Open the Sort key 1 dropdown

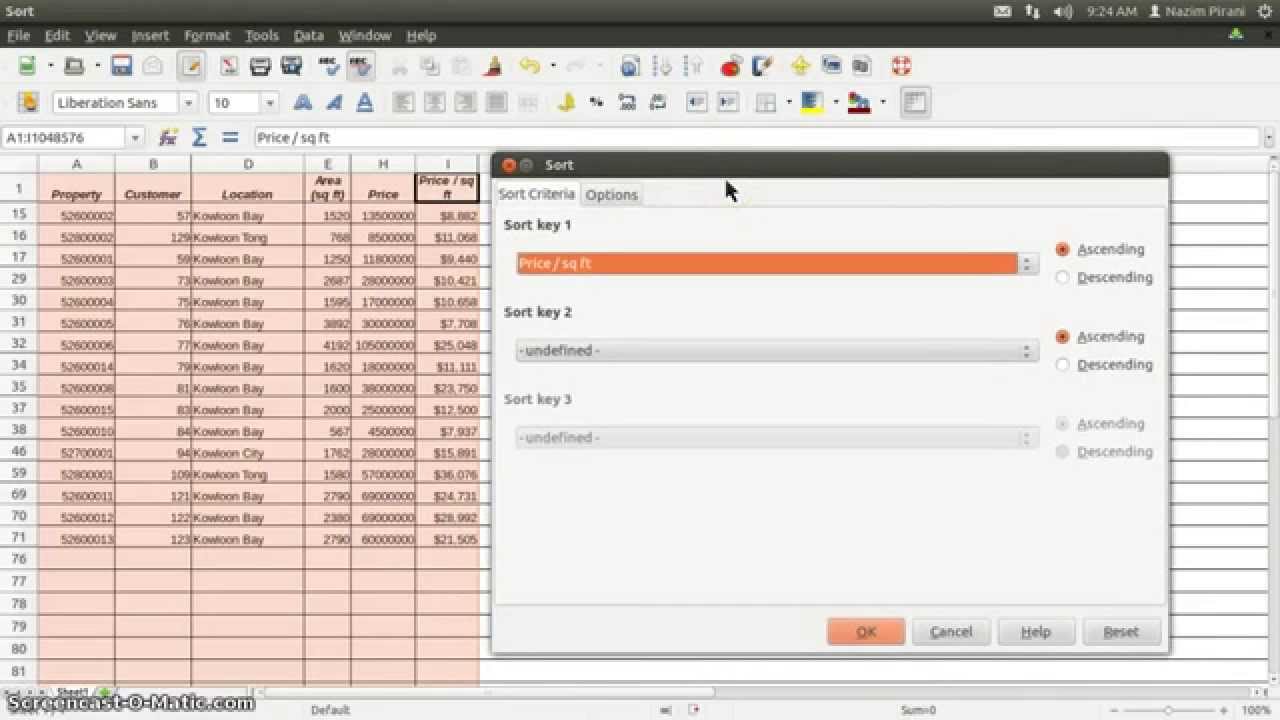(777, 263)
